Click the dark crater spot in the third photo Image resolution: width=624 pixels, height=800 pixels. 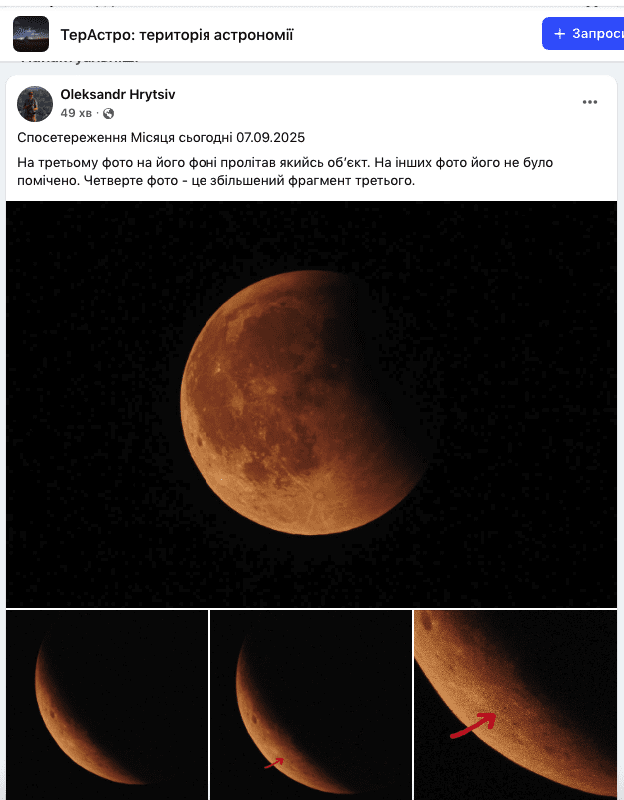255,720
